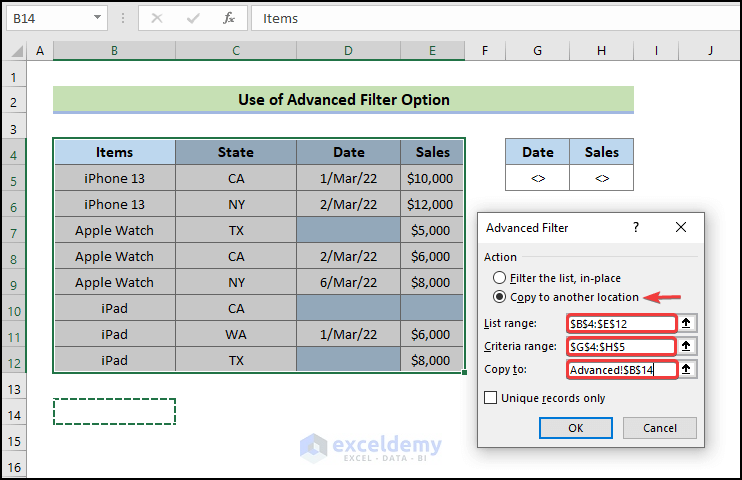Select Filter the list, in-place option
Screen dimensions: 742x480
point(500,277)
